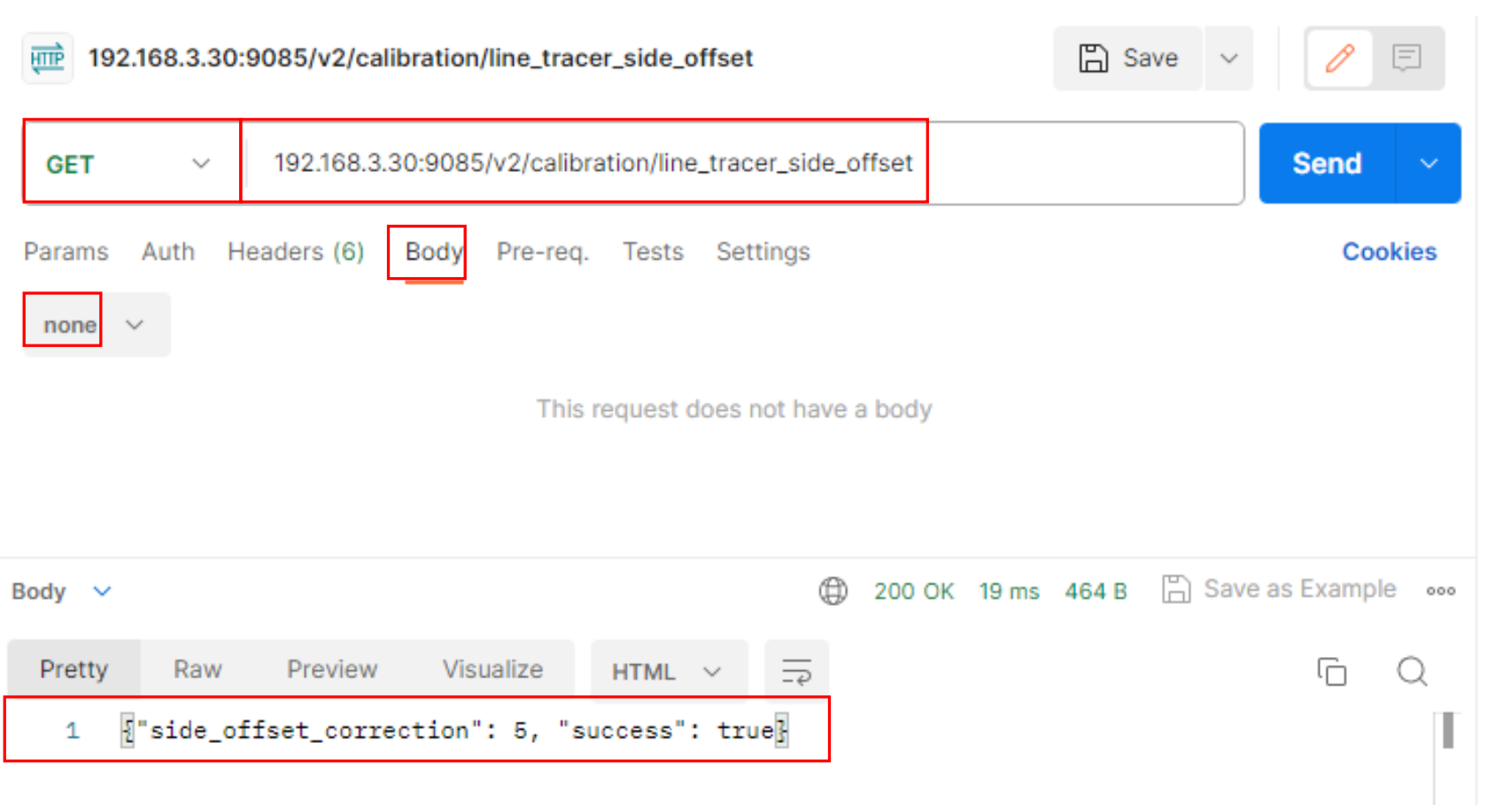Click the response pane vertical scrollbar
Screen dimensions: 1495x812
coord(1447,731)
